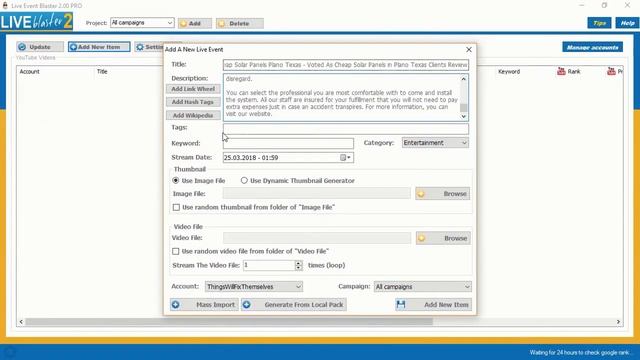Click the Update button

(40, 47)
